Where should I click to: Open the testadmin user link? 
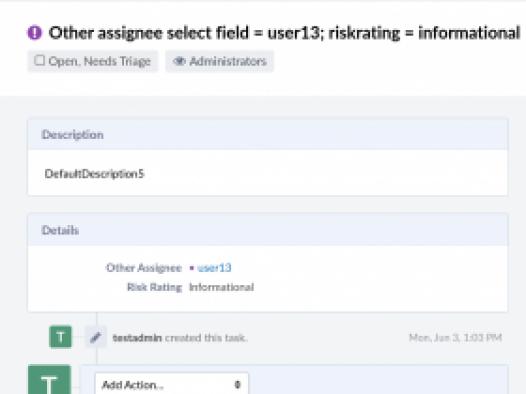click(x=138, y=338)
